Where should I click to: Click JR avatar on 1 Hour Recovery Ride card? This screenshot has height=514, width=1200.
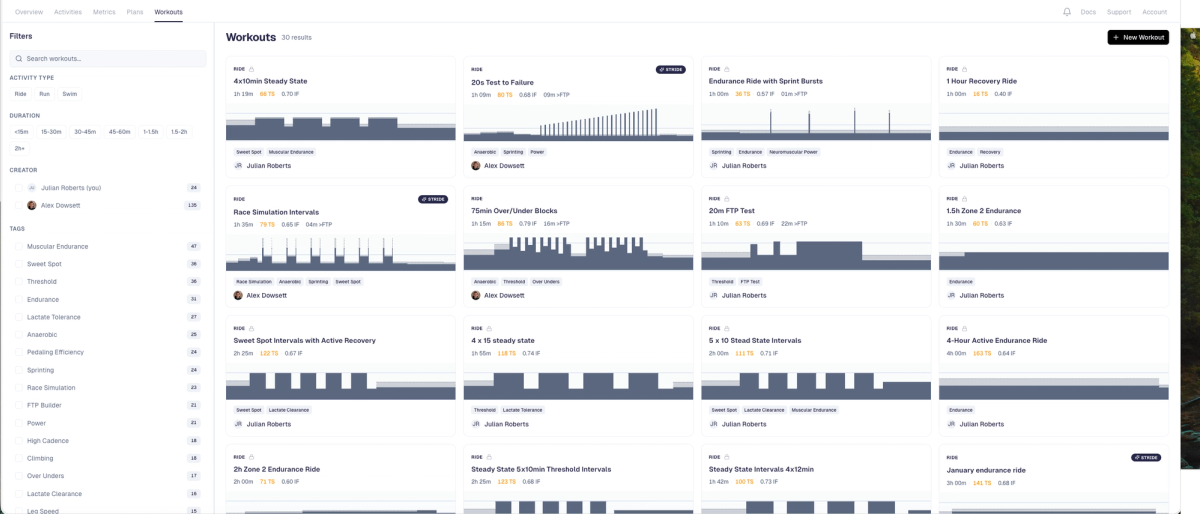951,166
